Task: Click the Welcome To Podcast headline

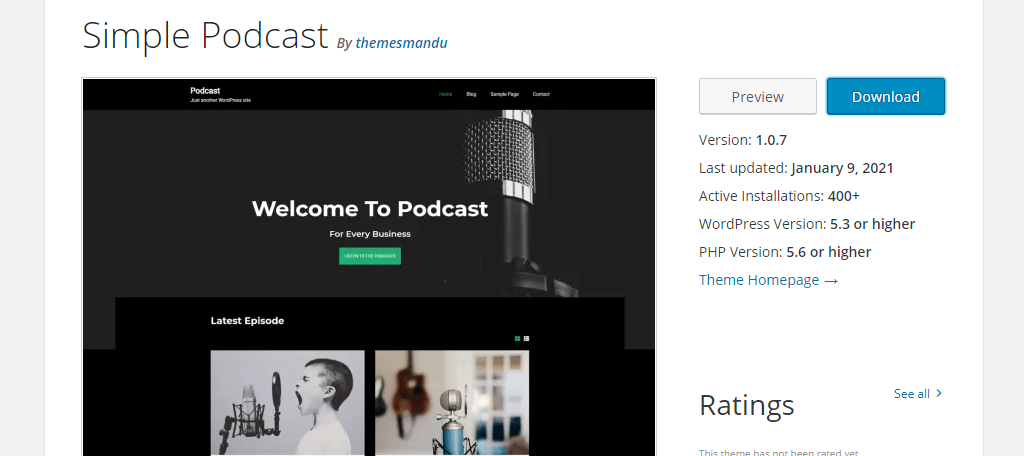Action: coord(370,208)
